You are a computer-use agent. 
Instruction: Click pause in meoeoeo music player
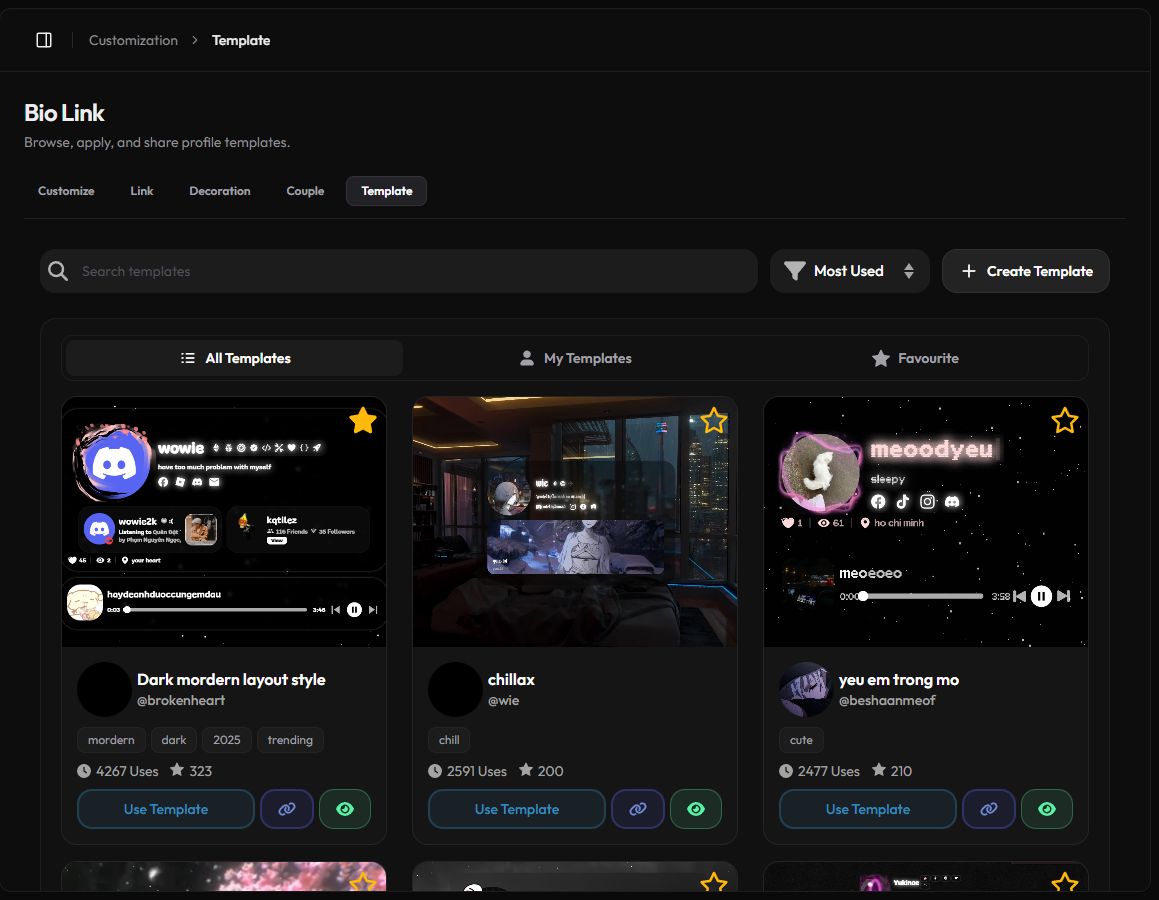[x=1041, y=596]
